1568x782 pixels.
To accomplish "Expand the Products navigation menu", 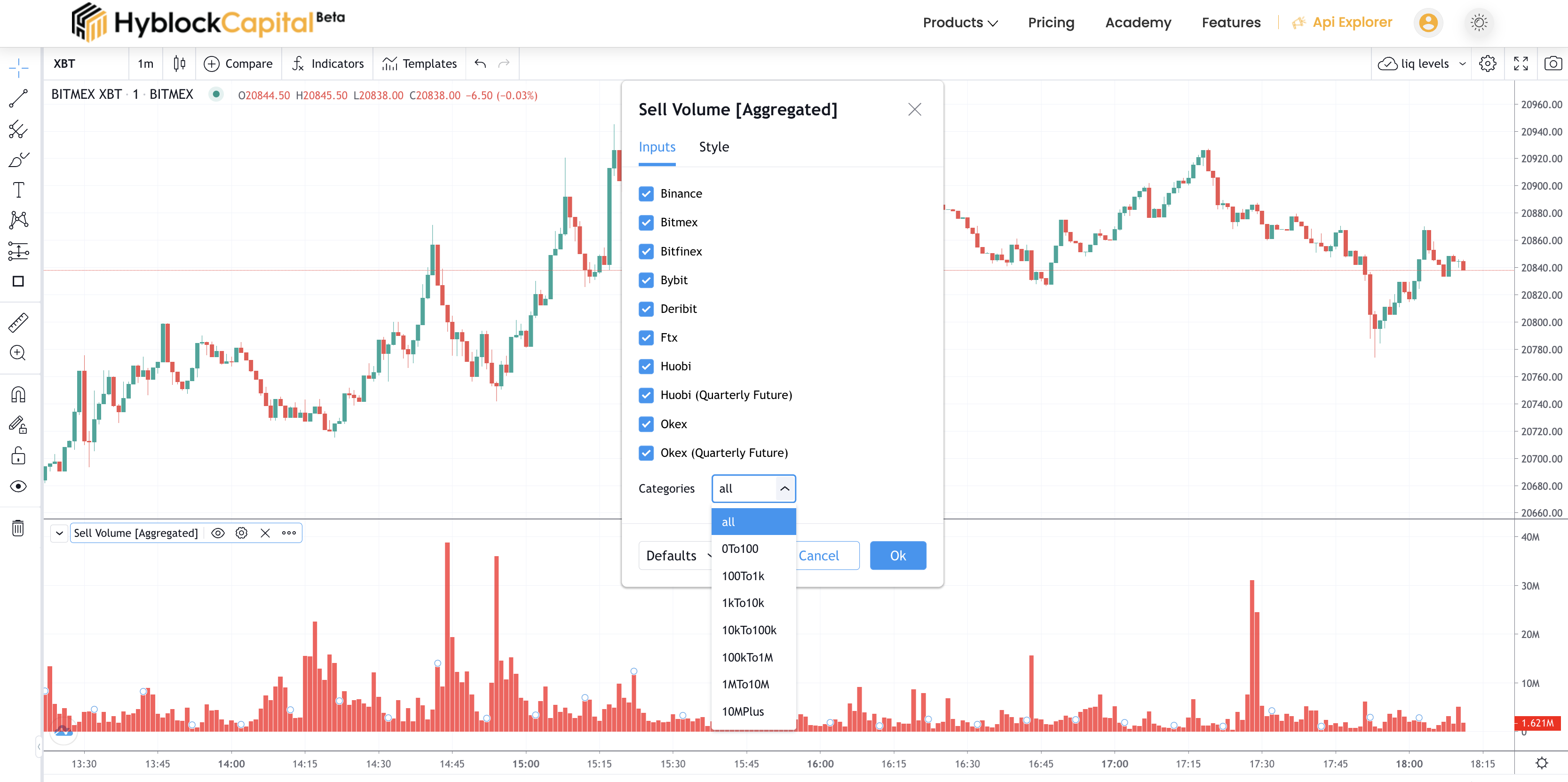I will [960, 23].
